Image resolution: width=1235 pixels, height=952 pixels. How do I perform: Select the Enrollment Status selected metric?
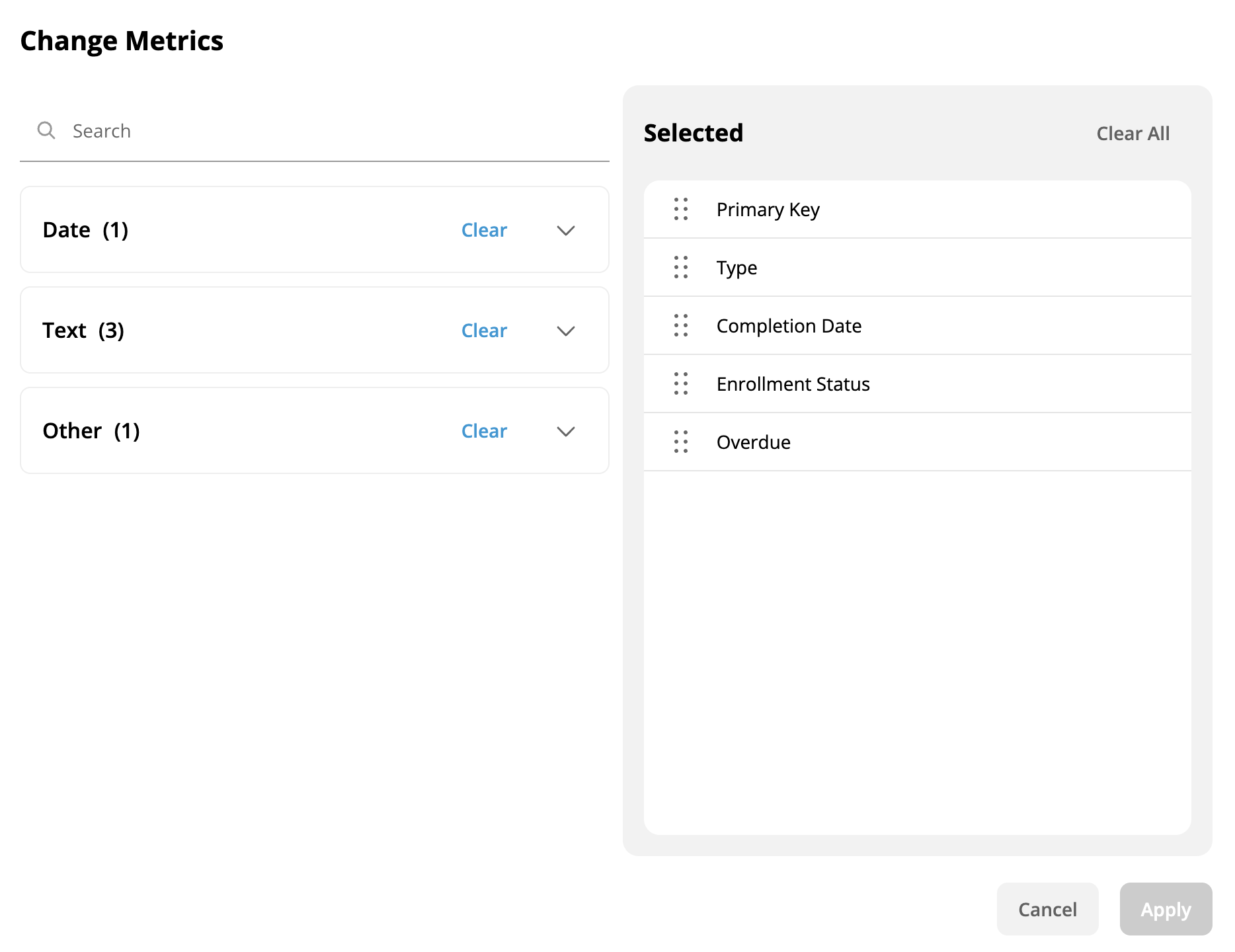coord(793,384)
